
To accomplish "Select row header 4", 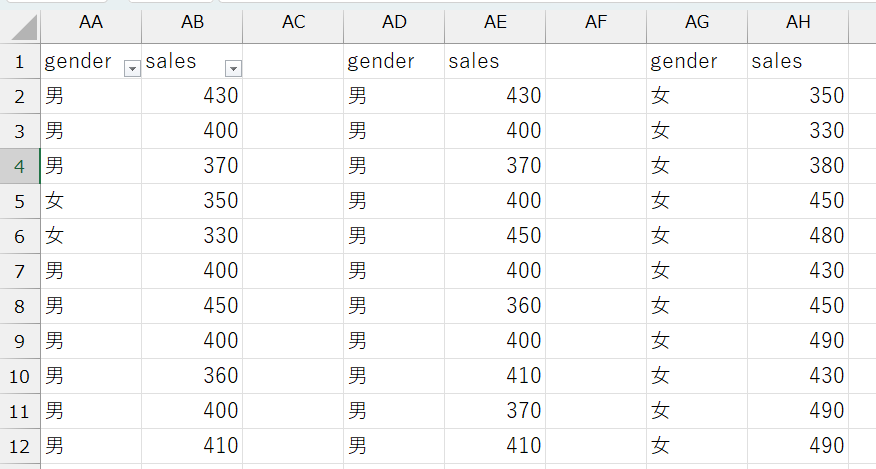I will 19,166.
